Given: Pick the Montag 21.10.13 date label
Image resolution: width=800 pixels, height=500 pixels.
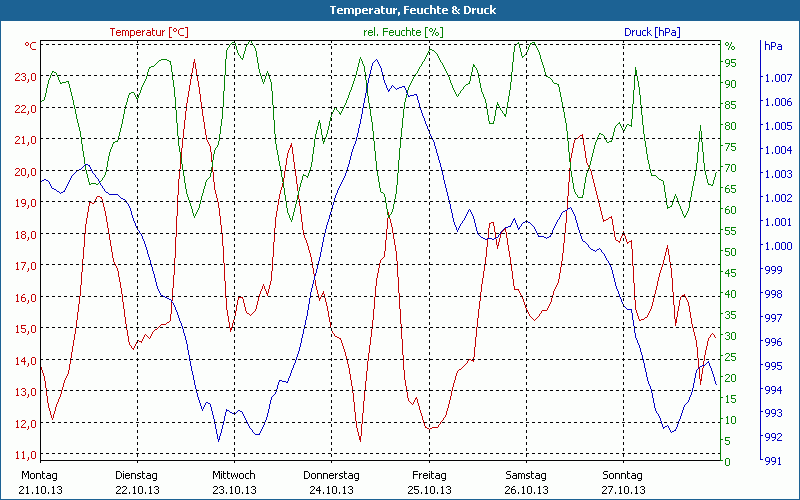Looking at the screenshot, I should pyautogui.click(x=40, y=482).
